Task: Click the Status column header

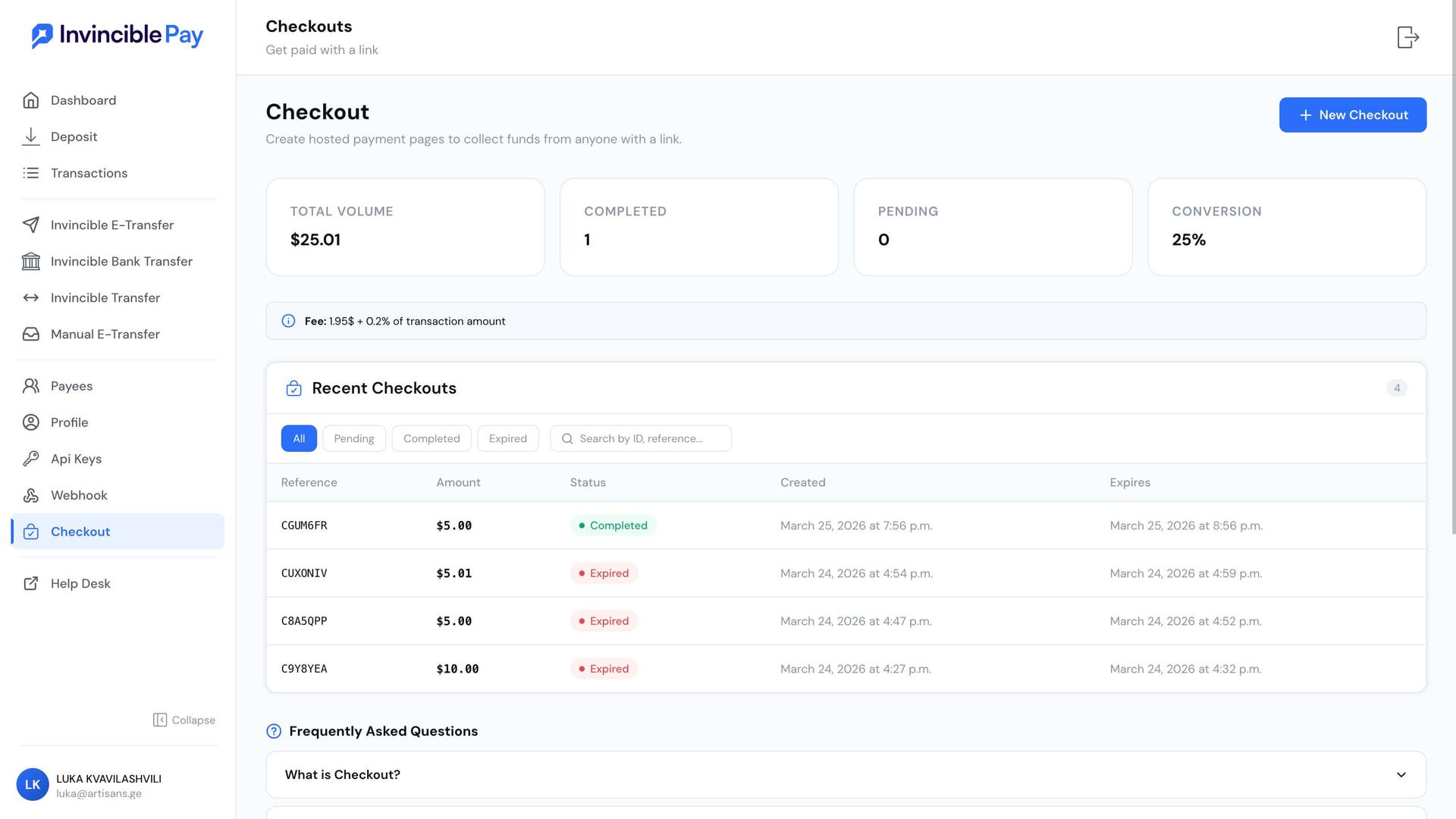Action: (588, 482)
